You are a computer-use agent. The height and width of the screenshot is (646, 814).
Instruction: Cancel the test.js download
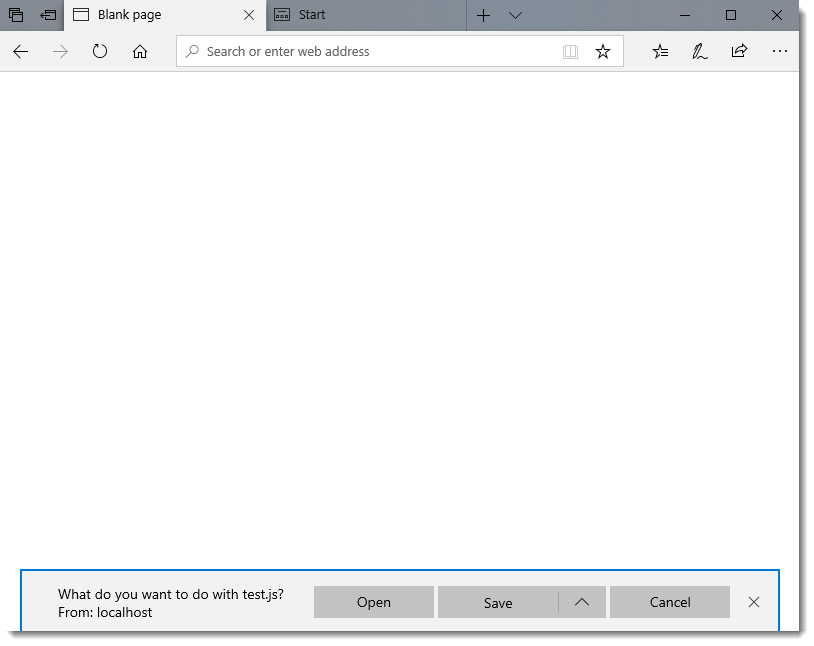pos(669,602)
